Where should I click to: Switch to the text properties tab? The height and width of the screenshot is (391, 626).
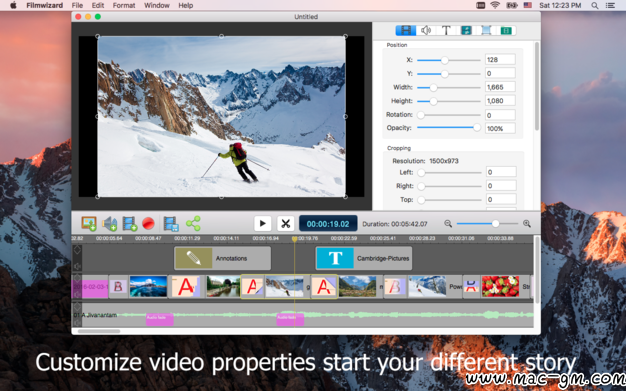coord(446,30)
